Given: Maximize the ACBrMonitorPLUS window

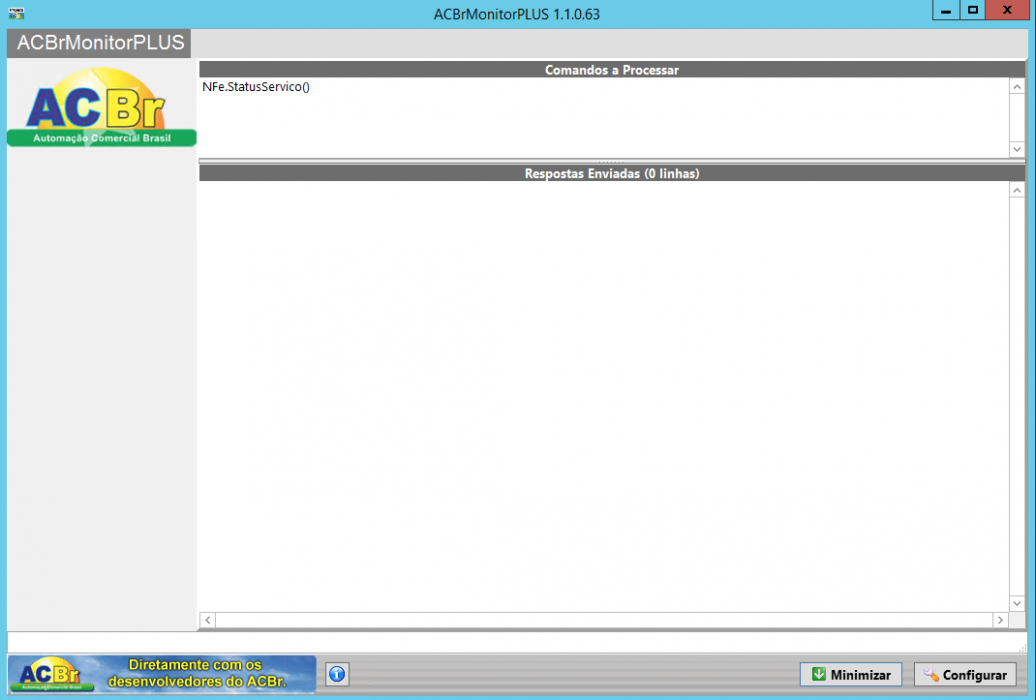Looking at the screenshot, I should [973, 10].
